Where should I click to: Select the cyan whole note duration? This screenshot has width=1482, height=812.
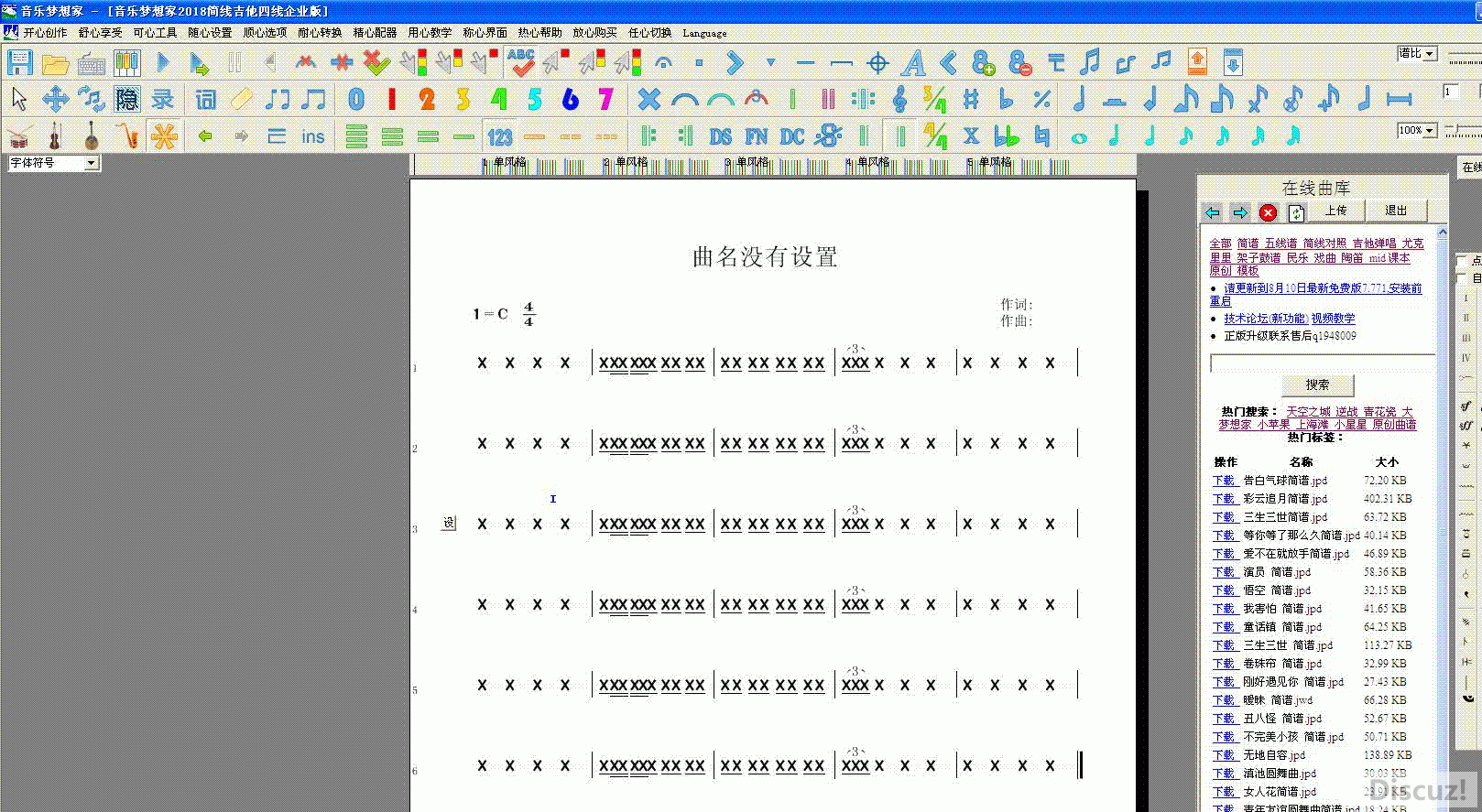pos(1079,138)
